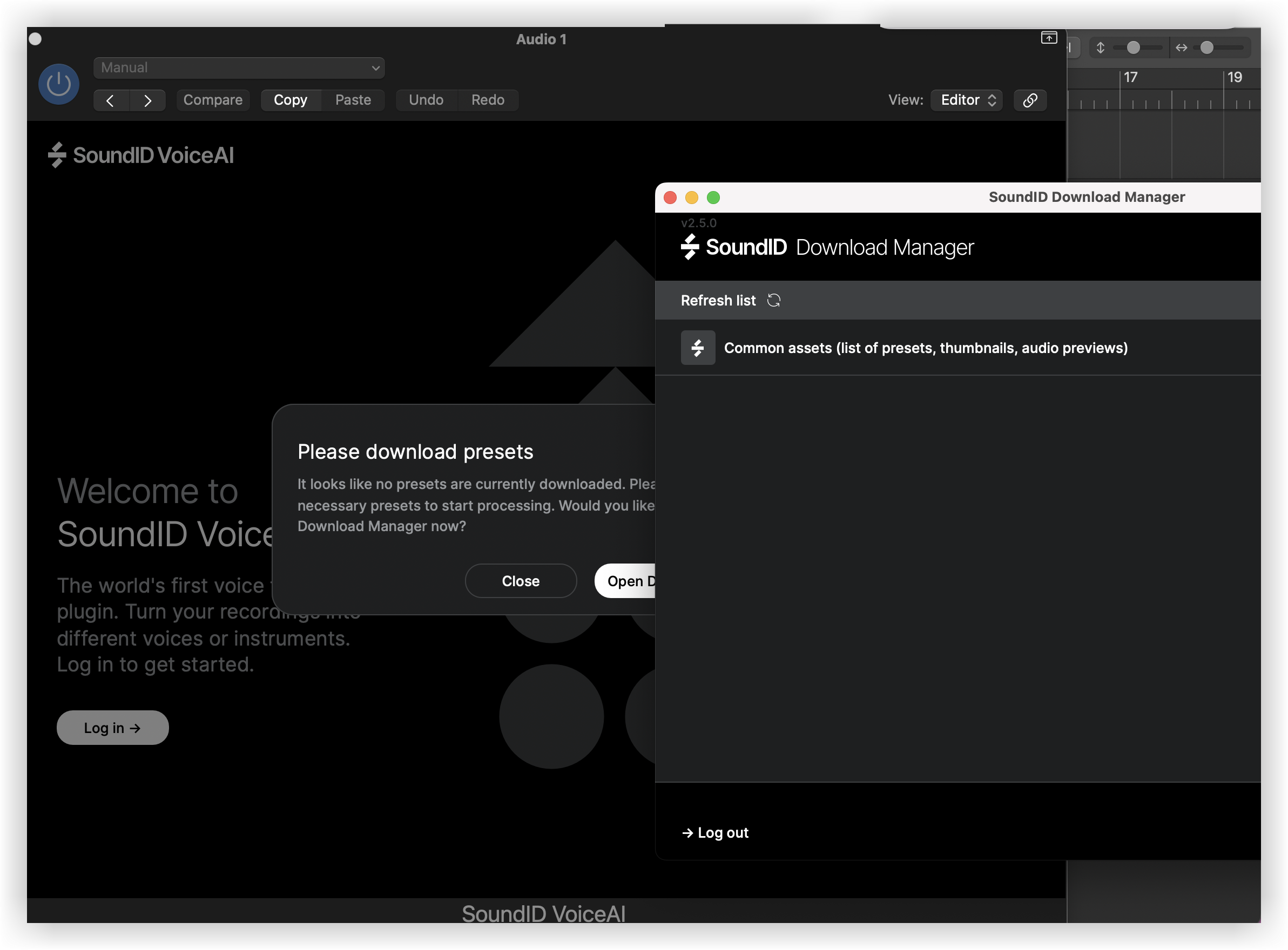The image size is (1288, 950).
Task: Copy the plugin settings
Action: (x=291, y=100)
